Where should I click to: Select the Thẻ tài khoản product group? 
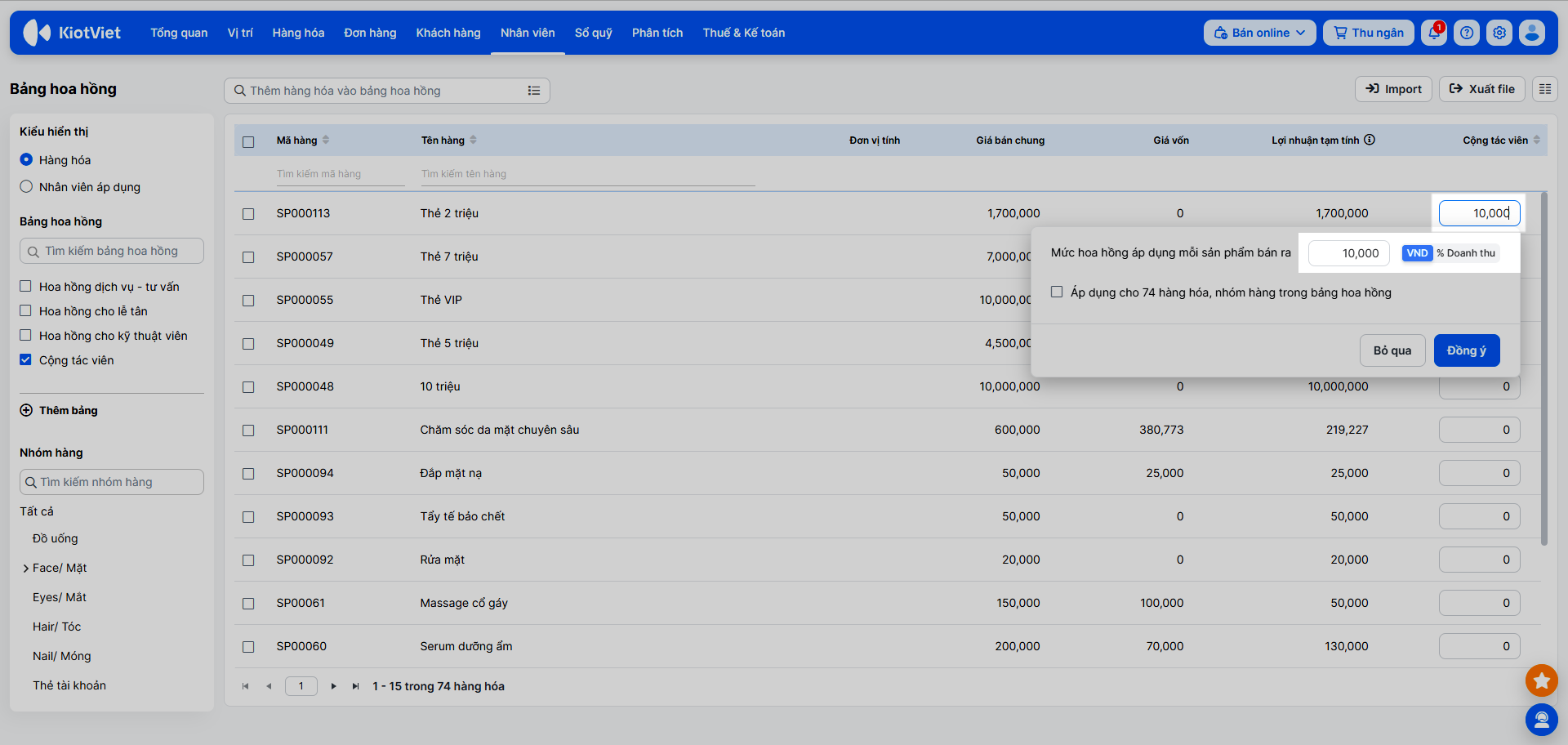(x=69, y=685)
